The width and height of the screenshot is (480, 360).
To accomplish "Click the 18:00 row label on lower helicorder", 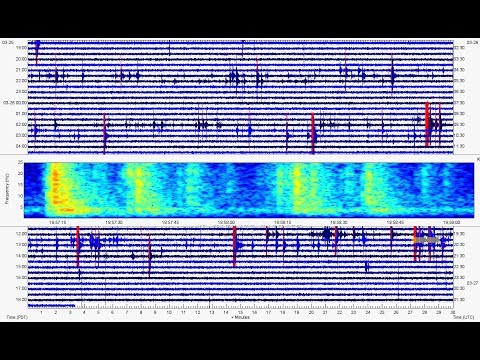I will tap(21, 299).
